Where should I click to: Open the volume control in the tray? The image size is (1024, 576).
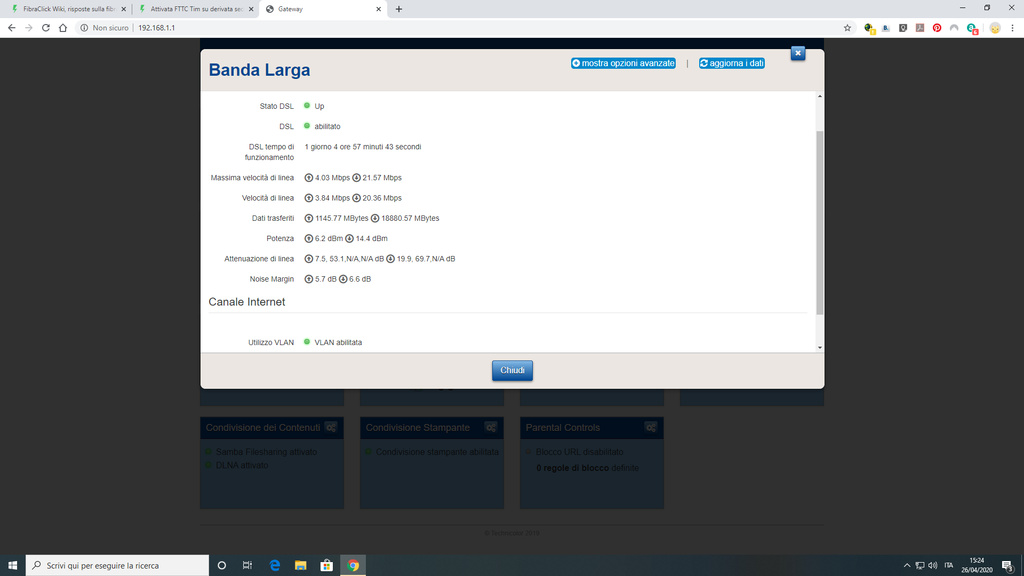point(933,566)
